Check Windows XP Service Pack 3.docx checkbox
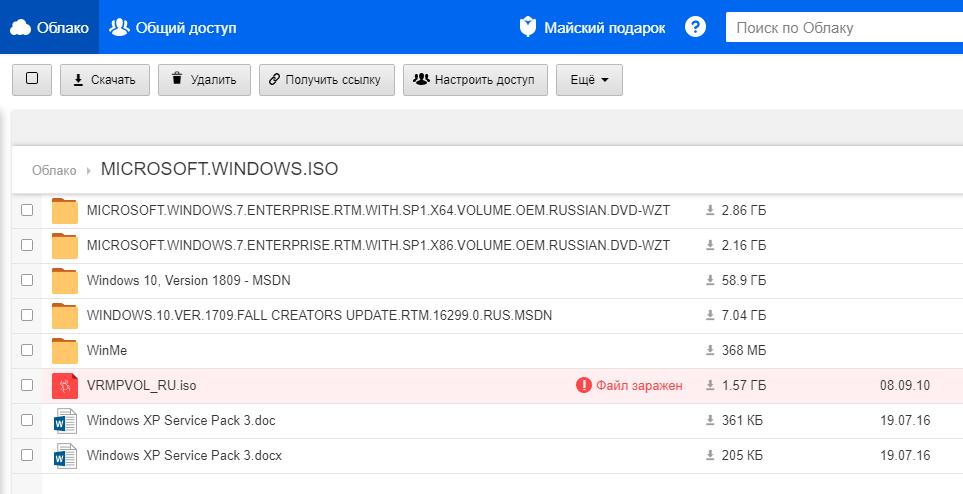This screenshot has width=963, height=494. 27,455
